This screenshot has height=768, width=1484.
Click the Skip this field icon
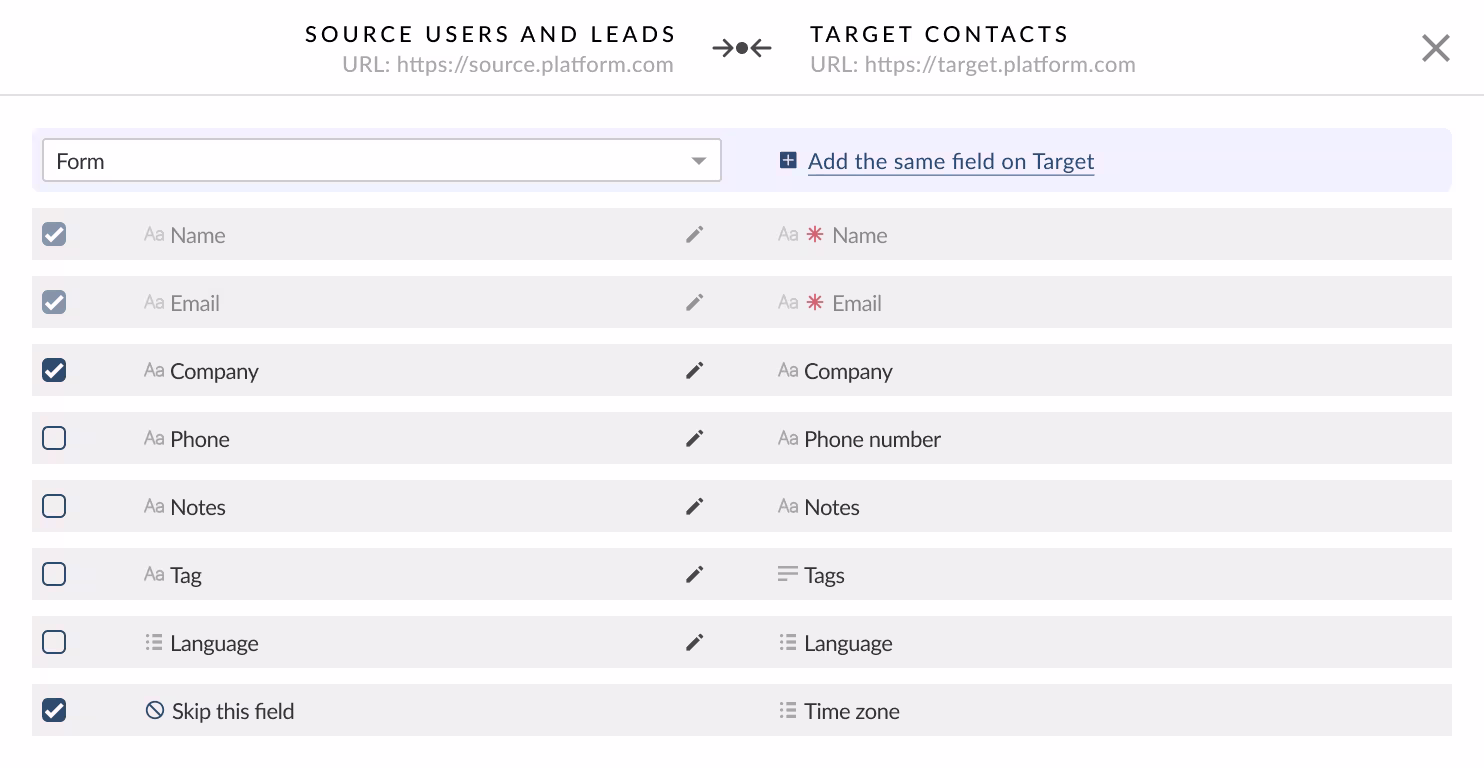(x=154, y=711)
